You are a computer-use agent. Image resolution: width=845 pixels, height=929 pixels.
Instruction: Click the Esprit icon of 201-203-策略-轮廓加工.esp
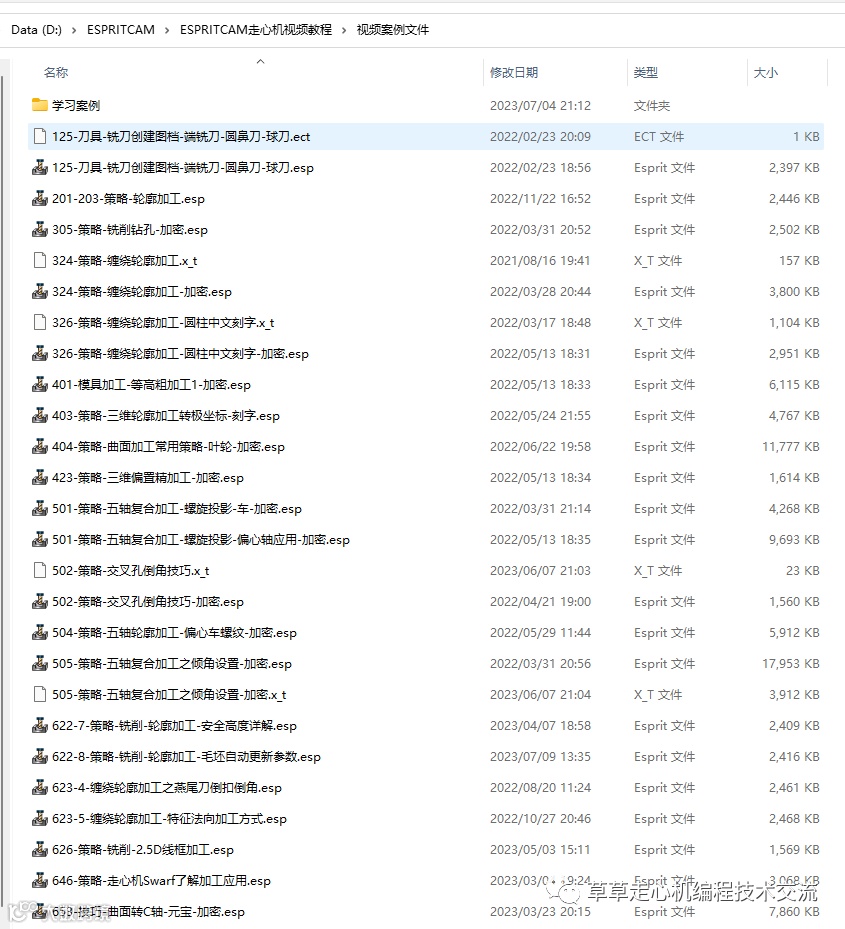(40, 198)
